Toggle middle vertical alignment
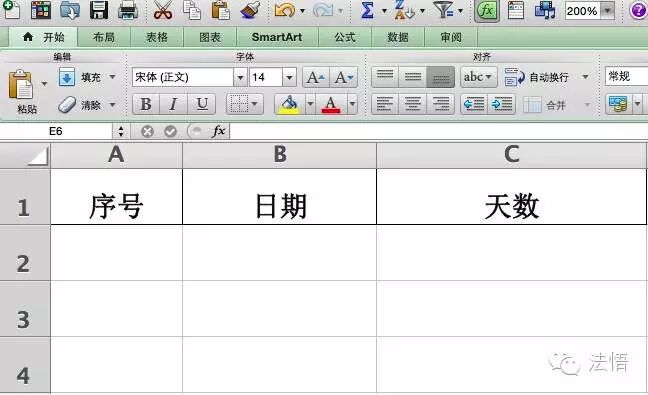The width and height of the screenshot is (648, 395). [413, 77]
